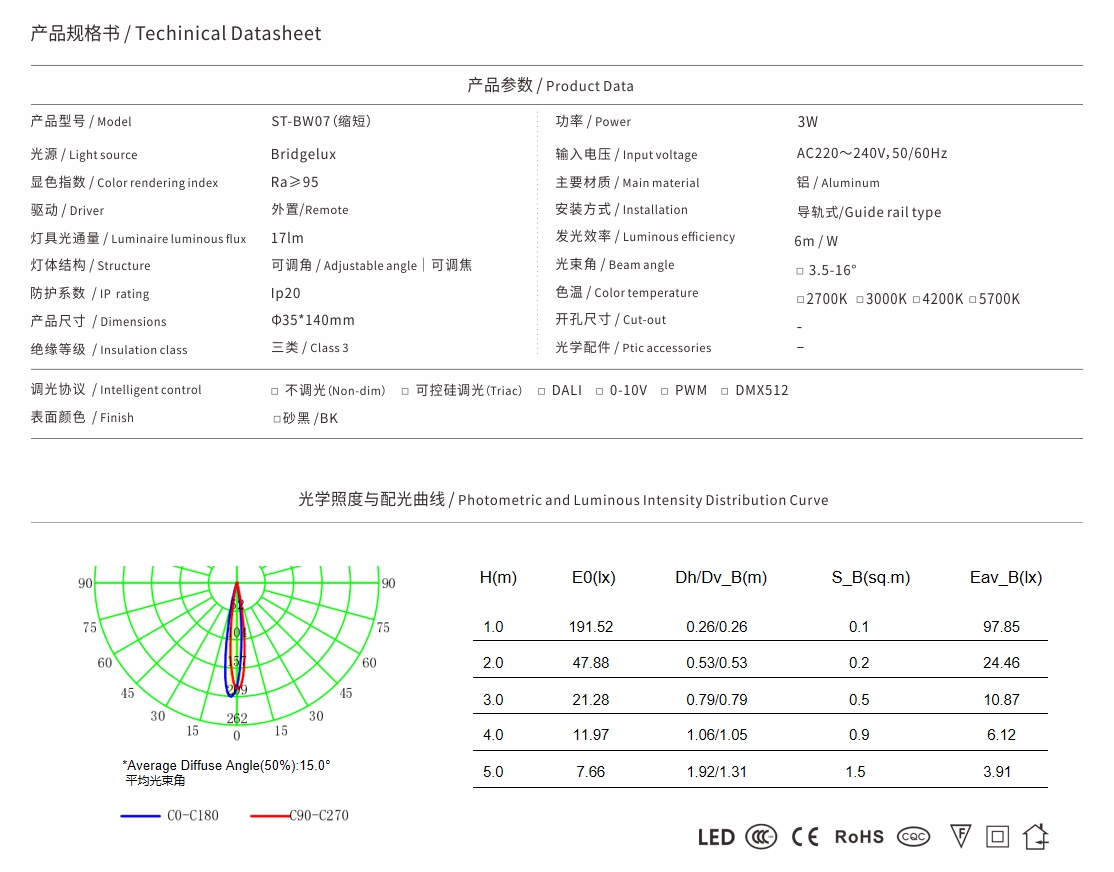Click the Dh/Dv_B(m) column header
This screenshot has width=1114, height=872.
721,578
